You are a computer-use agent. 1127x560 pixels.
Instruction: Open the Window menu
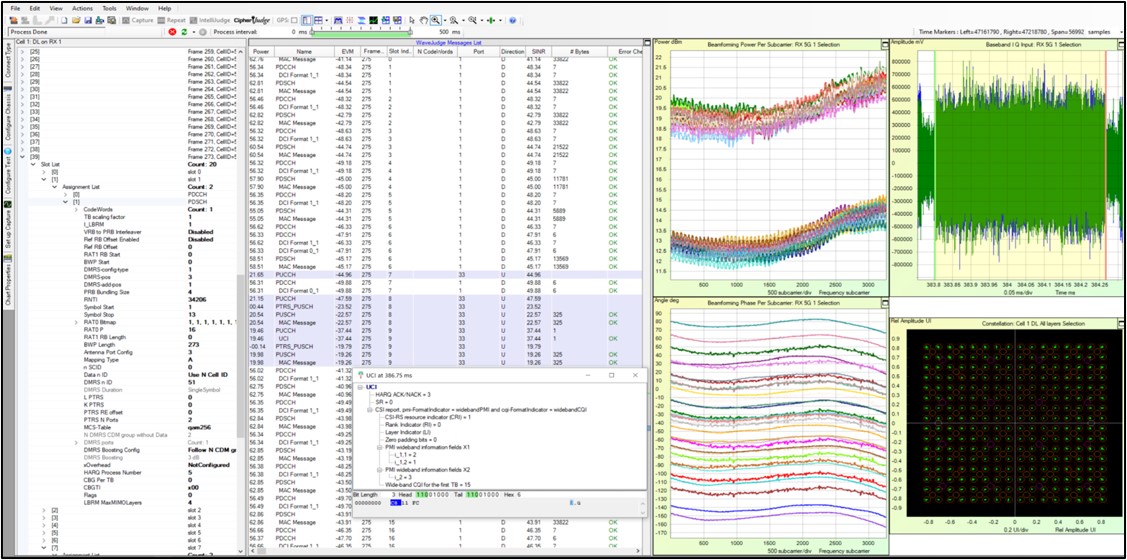coord(137,8)
